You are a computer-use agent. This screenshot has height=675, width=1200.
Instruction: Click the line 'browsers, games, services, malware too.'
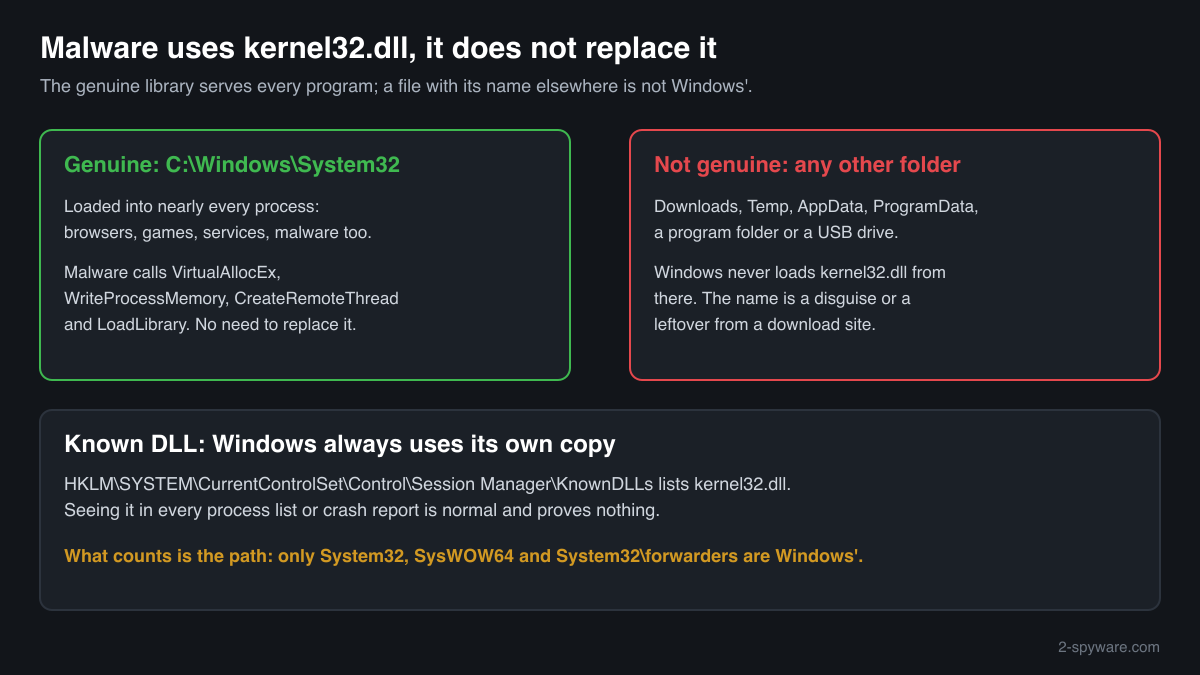[x=218, y=233]
